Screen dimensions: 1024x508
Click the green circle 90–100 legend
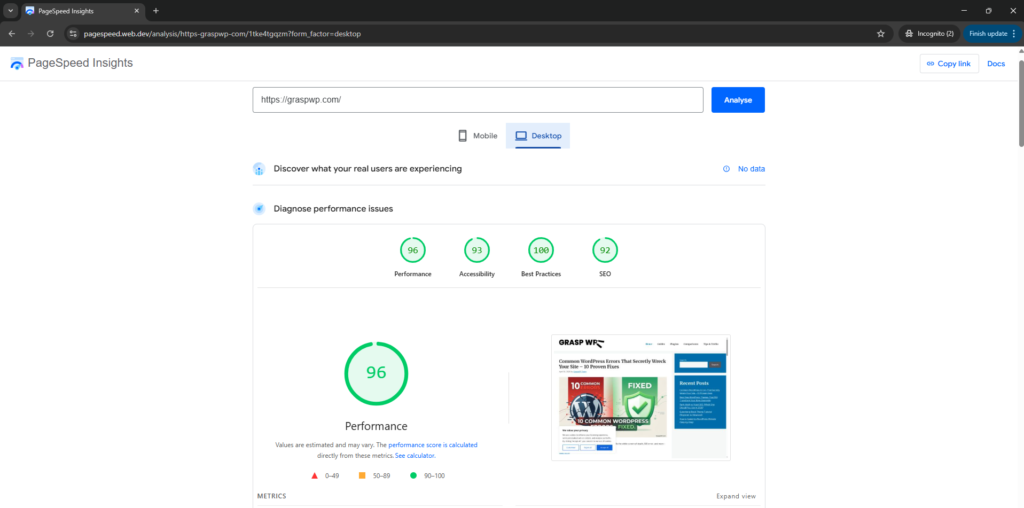(428, 476)
